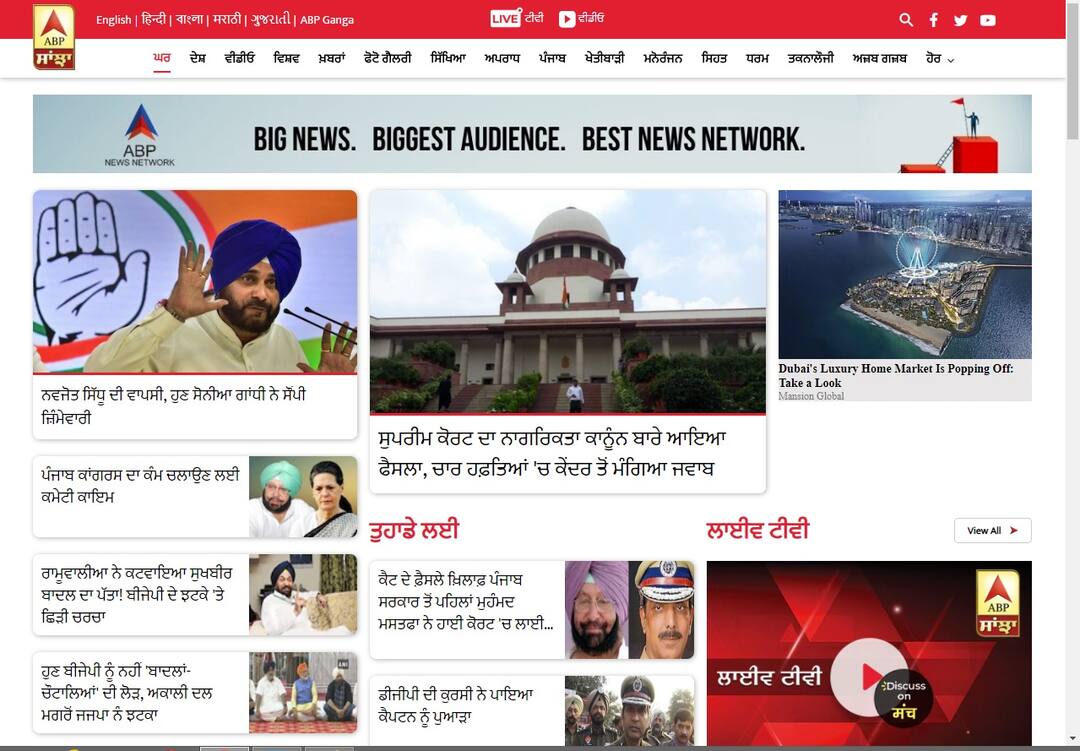Expand the ਹੋਰ more menu dropdown
Screen dimensions: 1080x751
pyautogui.click(x=939, y=59)
